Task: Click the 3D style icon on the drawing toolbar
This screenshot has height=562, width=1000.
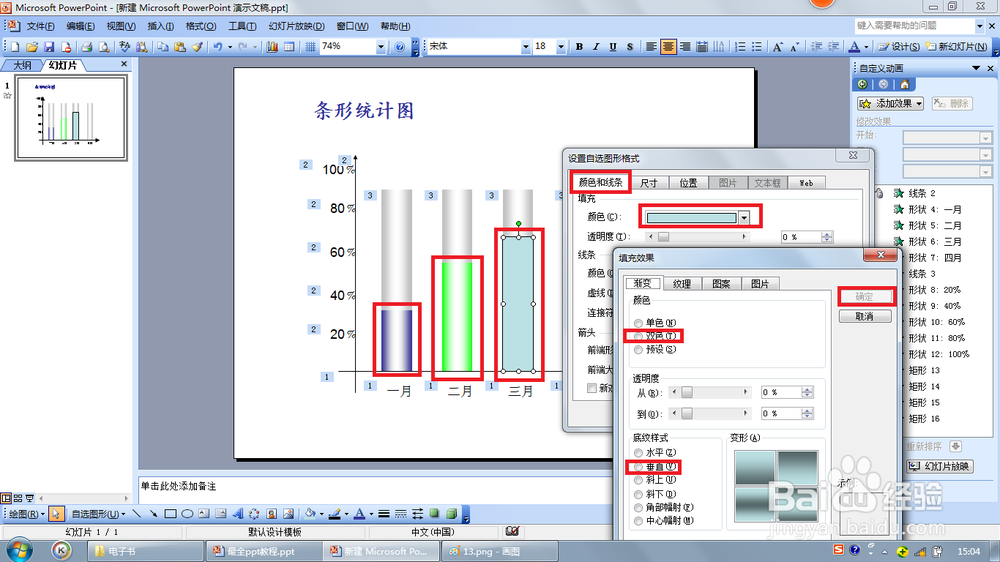Action: point(452,514)
